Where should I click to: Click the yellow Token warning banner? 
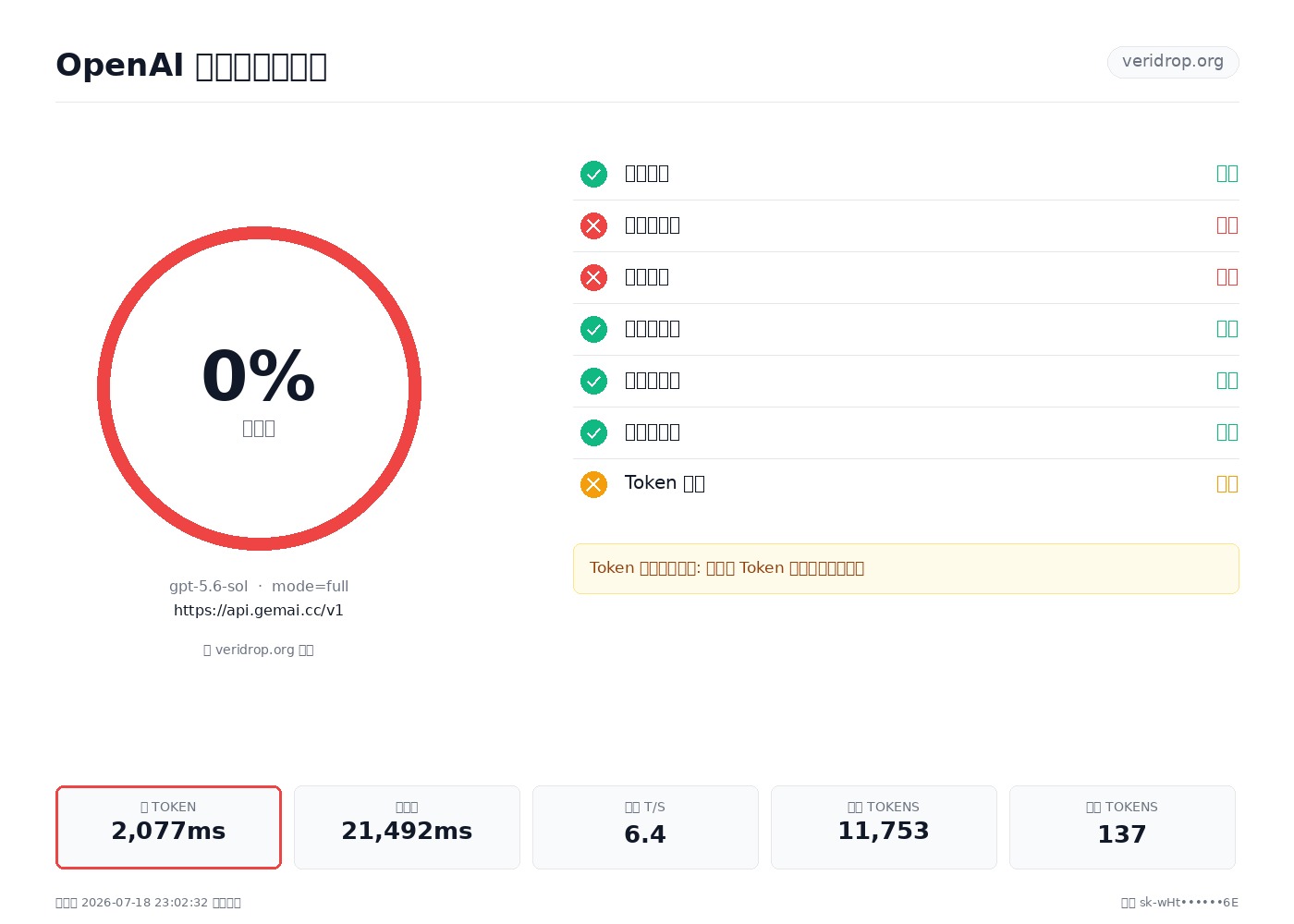(906, 568)
